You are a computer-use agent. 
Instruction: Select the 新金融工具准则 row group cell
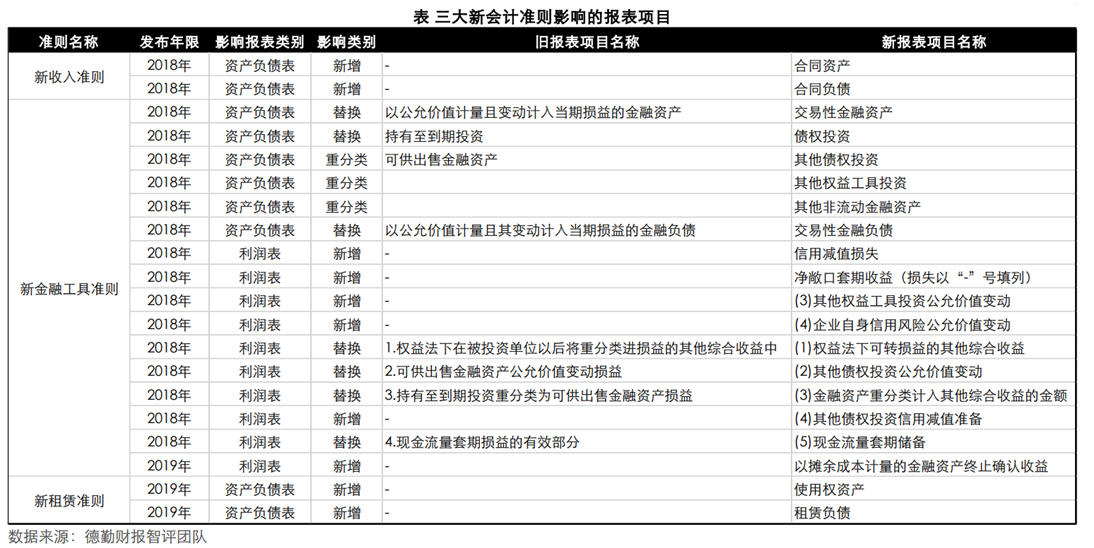point(68,289)
